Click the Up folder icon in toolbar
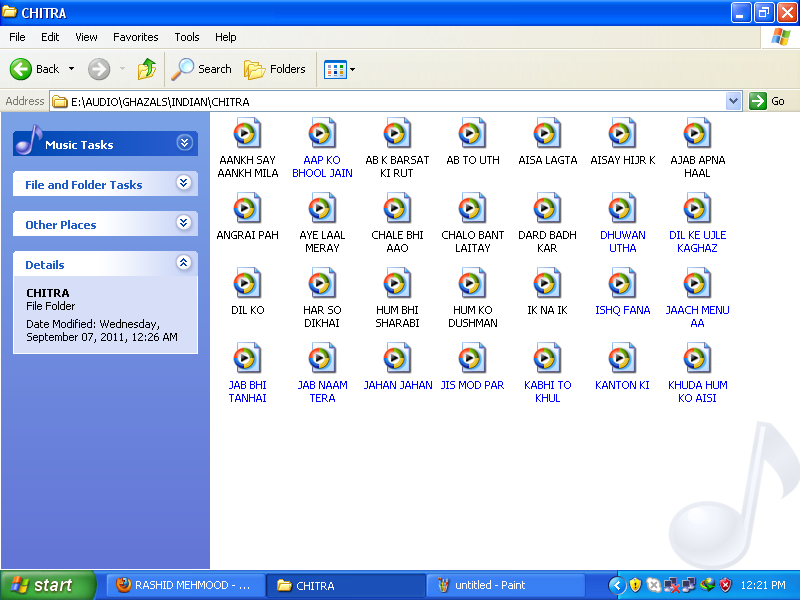800x600 pixels. (x=147, y=69)
